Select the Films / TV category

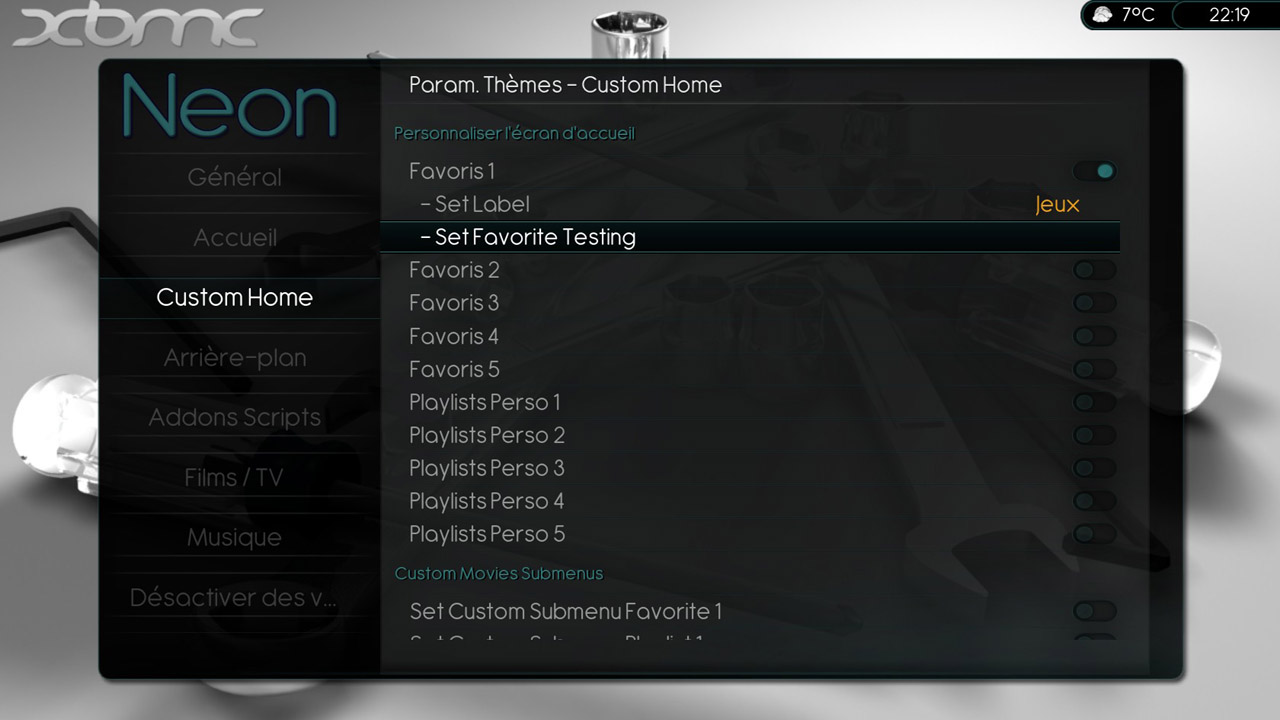coord(235,477)
